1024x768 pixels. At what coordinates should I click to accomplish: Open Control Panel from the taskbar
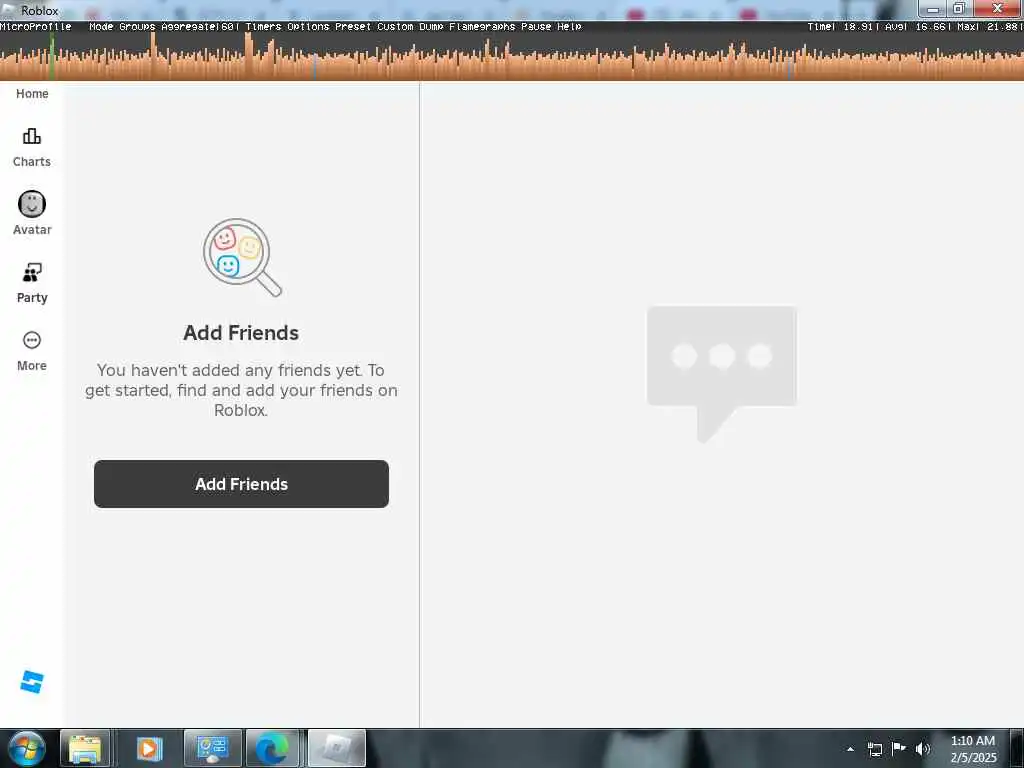click(x=213, y=748)
